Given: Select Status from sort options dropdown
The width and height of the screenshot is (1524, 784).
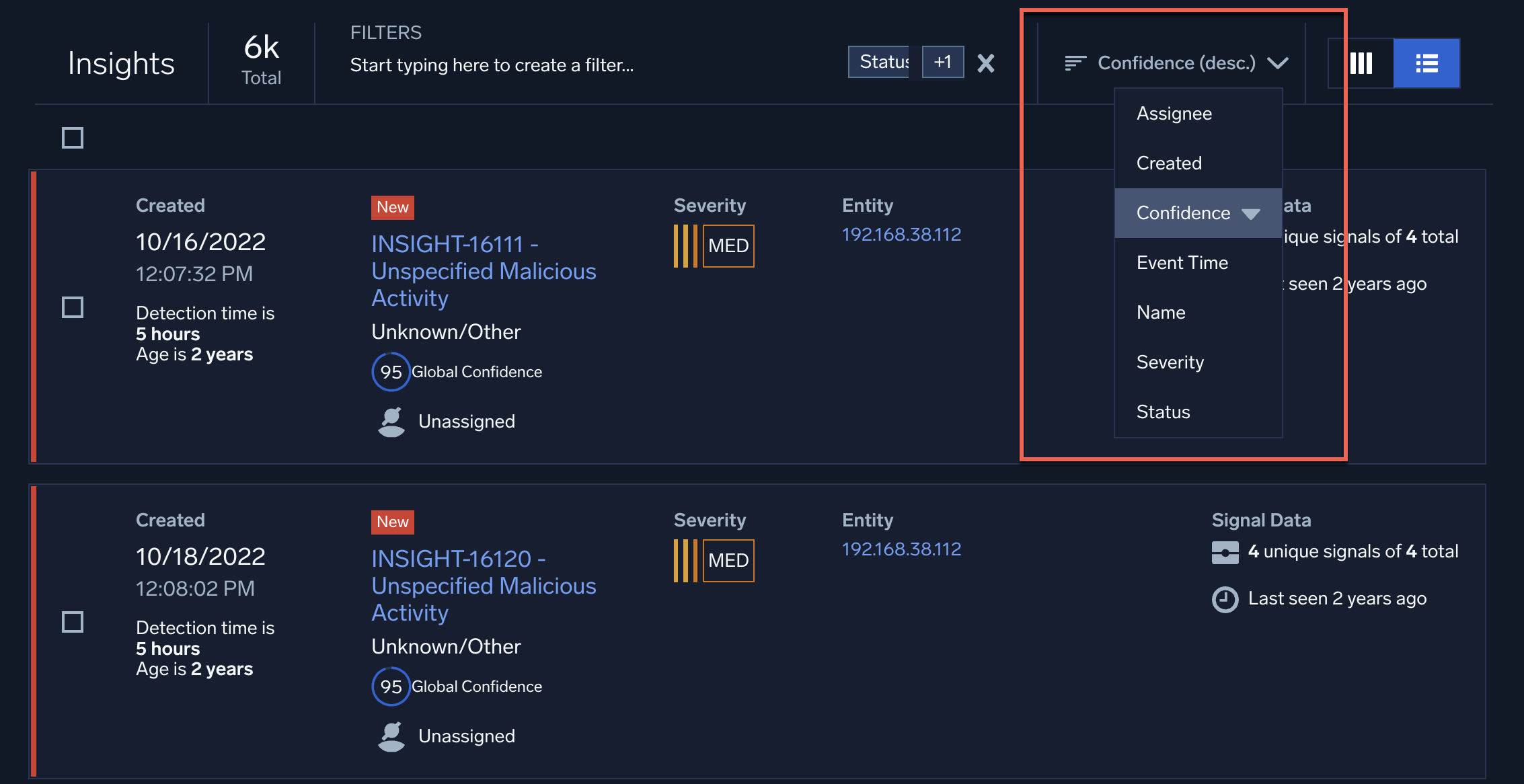Looking at the screenshot, I should click(x=1163, y=411).
